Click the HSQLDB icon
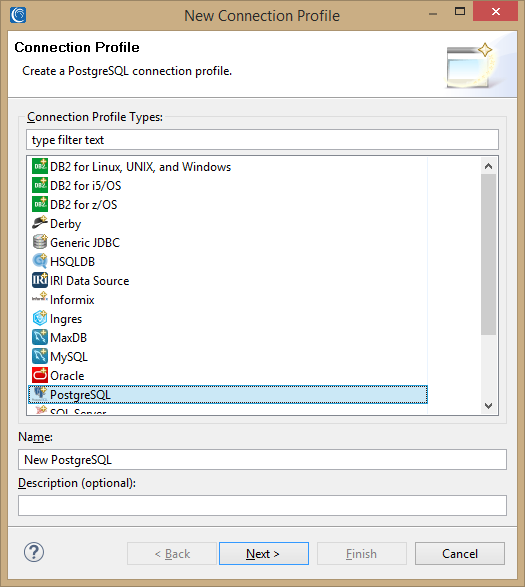This screenshot has height=587, width=525. (x=40, y=261)
